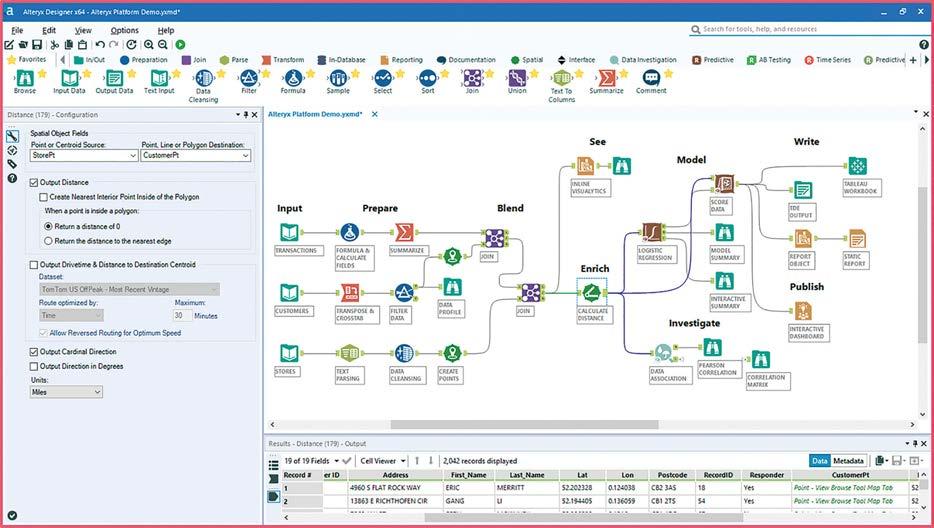The width and height of the screenshot is (934, 528).
Task: Click the Maximum minutes input field
Action: click(183, 315)
